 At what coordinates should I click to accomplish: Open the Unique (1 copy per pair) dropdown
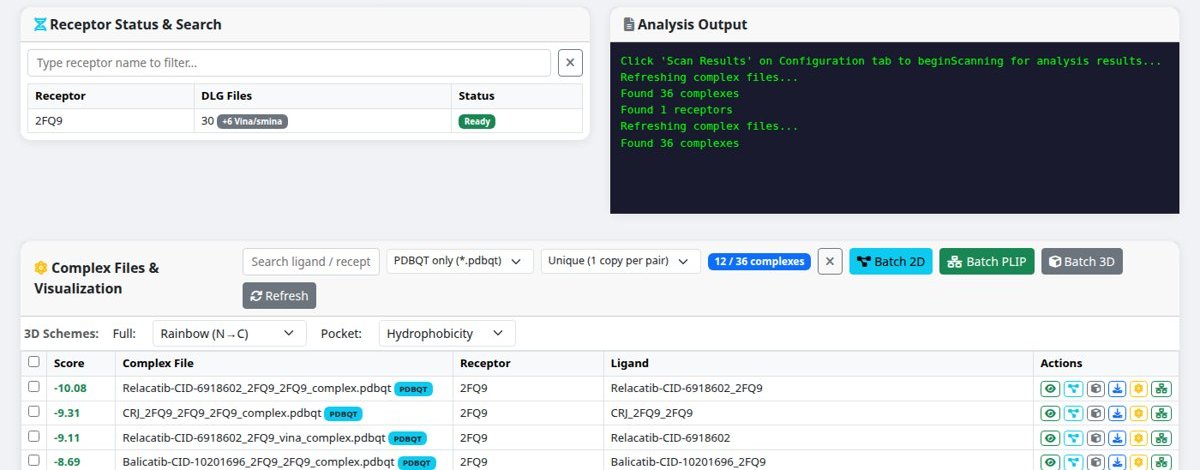point(620,261)
